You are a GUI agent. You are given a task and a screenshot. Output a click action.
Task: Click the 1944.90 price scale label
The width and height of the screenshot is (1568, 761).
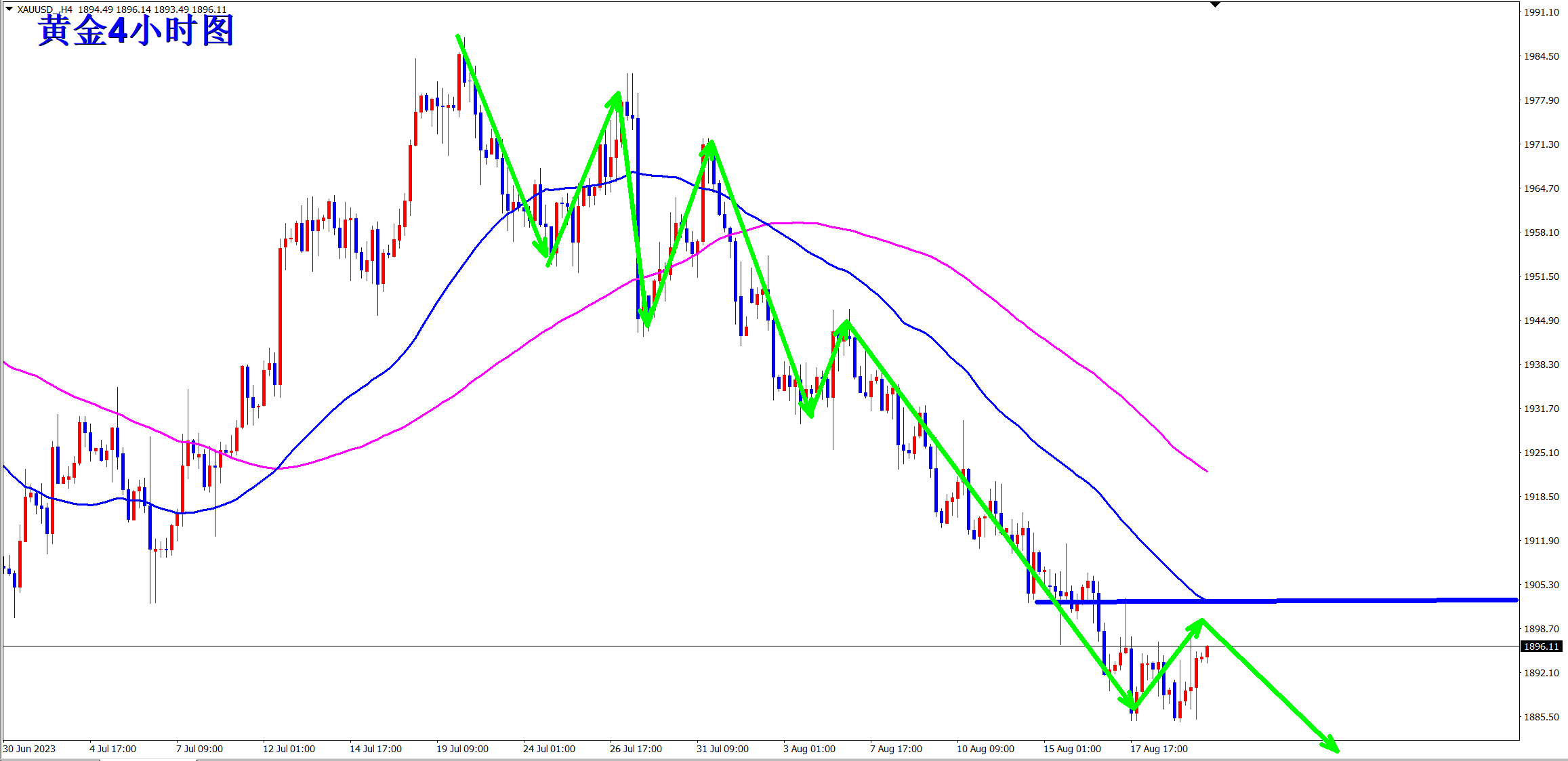1541,321
